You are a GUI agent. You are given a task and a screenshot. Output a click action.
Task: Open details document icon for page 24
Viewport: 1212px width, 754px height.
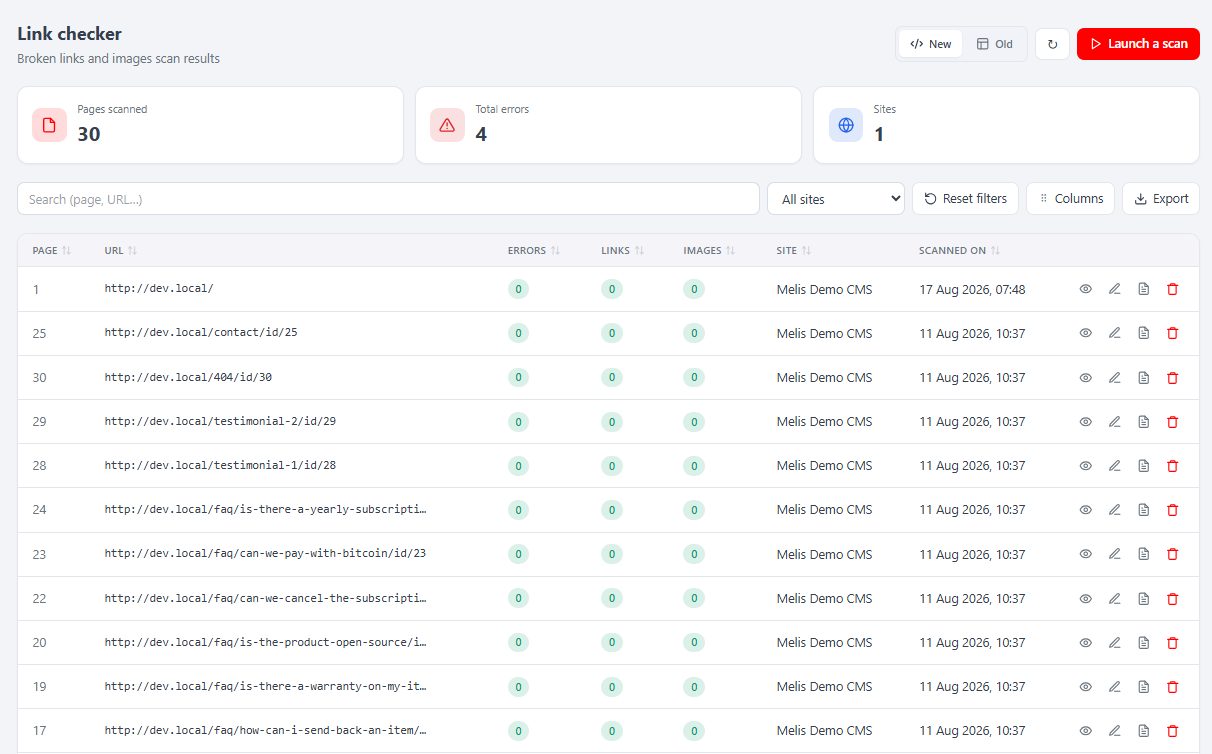click(1144, 510)
